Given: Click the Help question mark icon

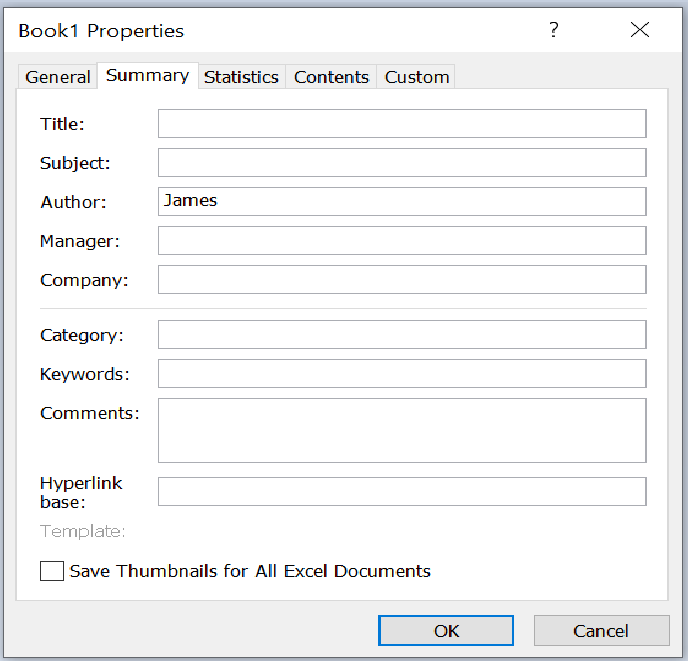Looking at the screenshot, I should (554, 30).
